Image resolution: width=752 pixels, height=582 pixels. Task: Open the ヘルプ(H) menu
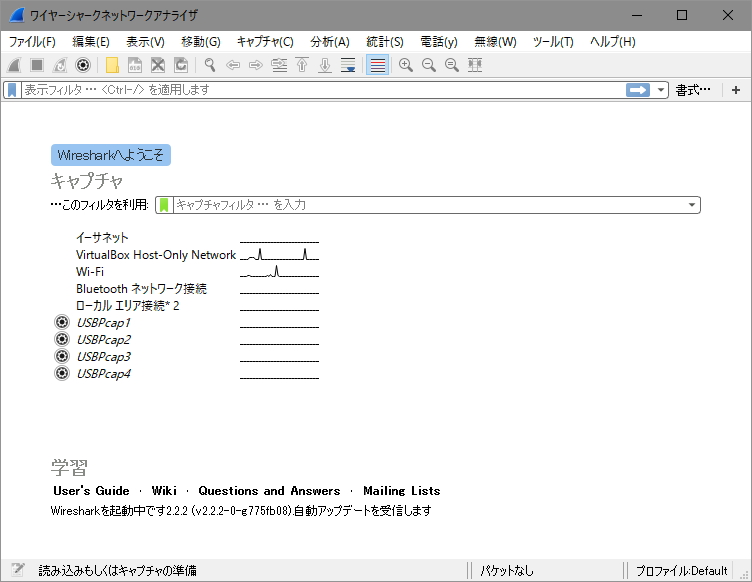612,42
